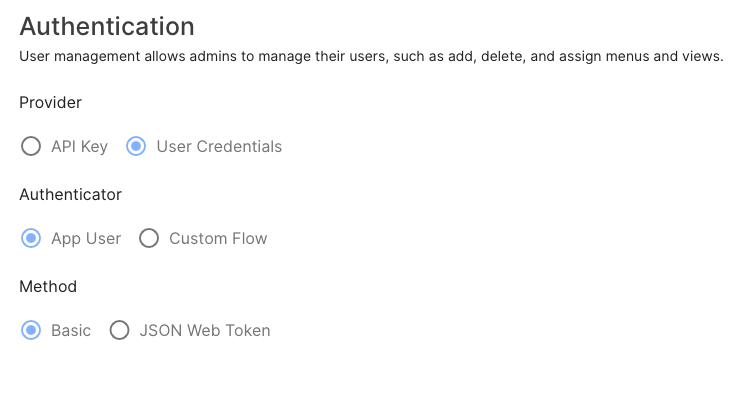This screenshot has width=741, height=395.
Task: Click "User management" at description start
Action: pyautogui.click(x=80, y=56)
